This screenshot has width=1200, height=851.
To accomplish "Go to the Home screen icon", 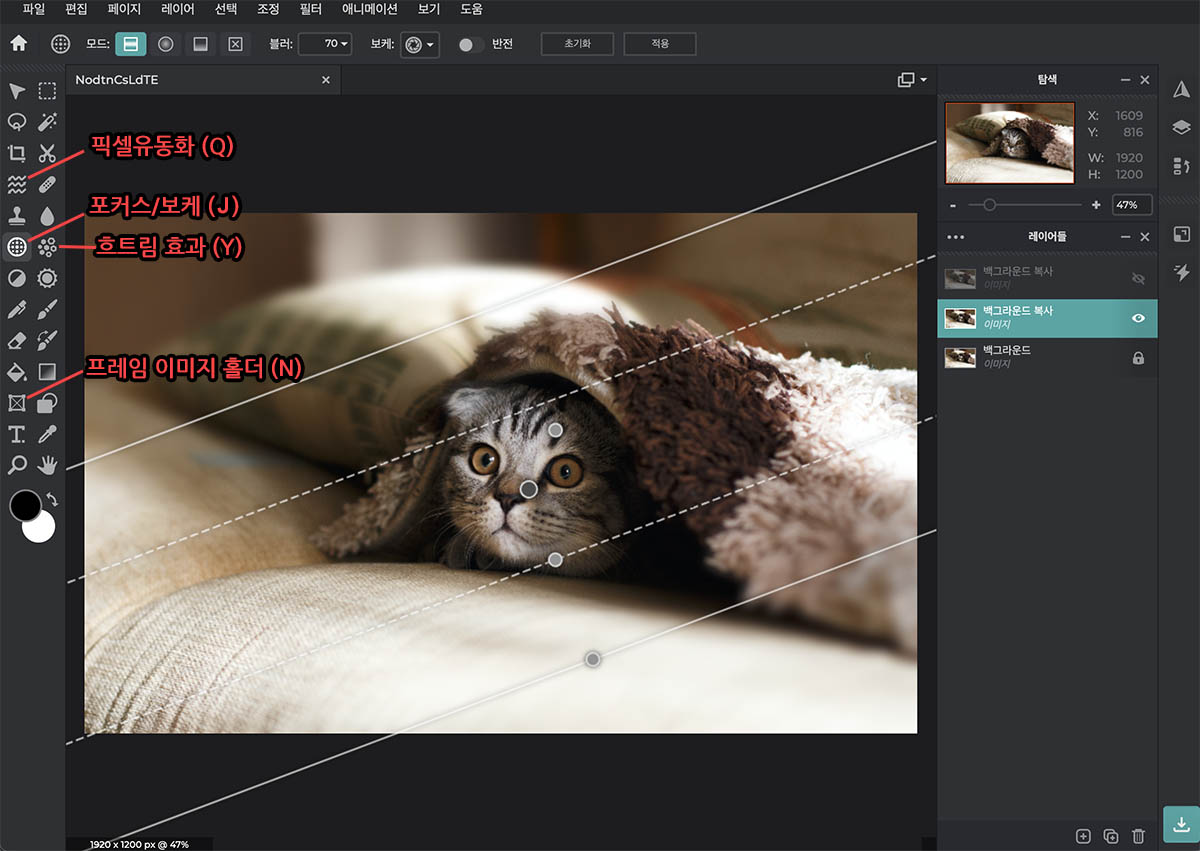I will [x=18, y=44].
